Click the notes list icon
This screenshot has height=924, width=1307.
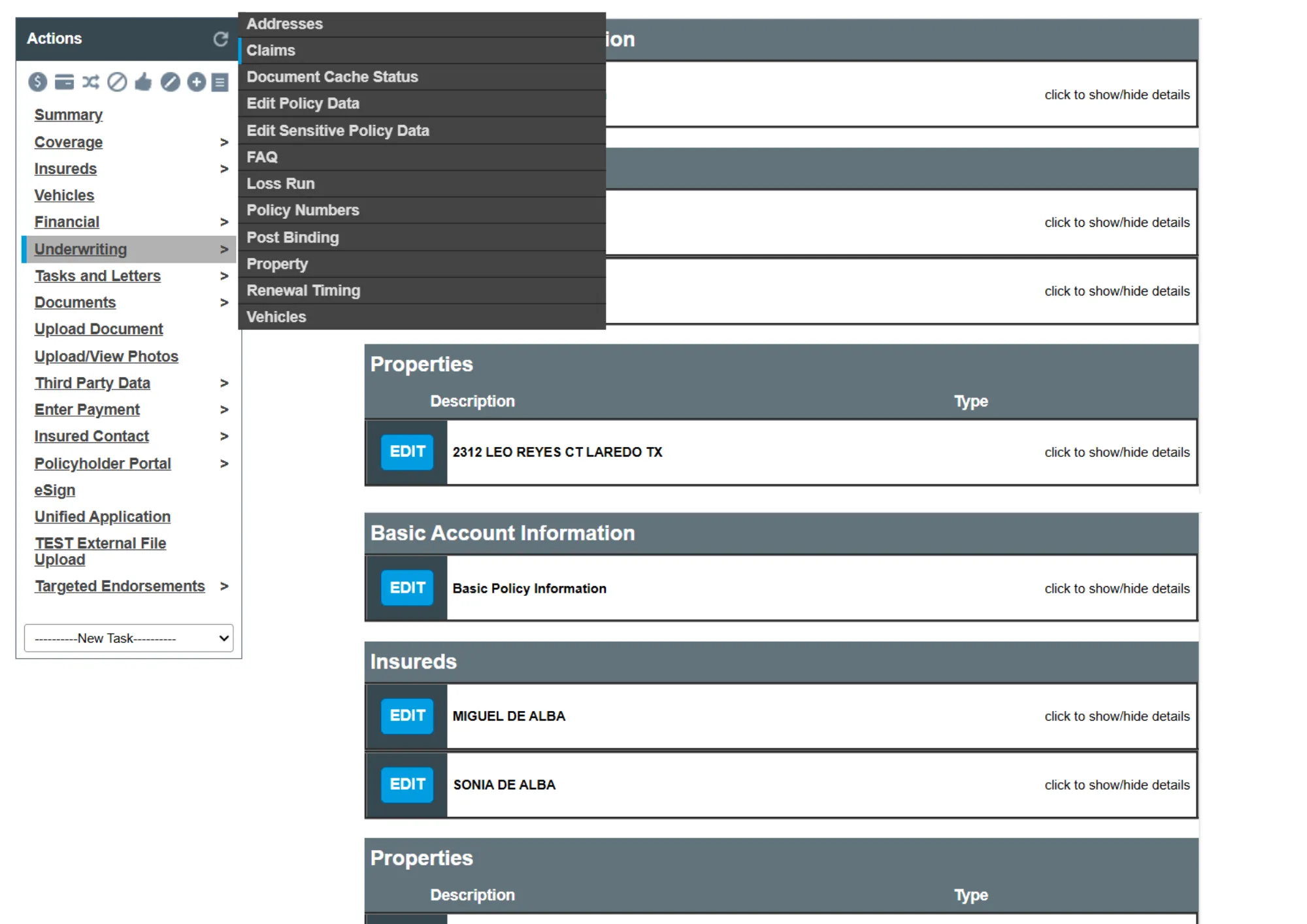click(222, 82)
